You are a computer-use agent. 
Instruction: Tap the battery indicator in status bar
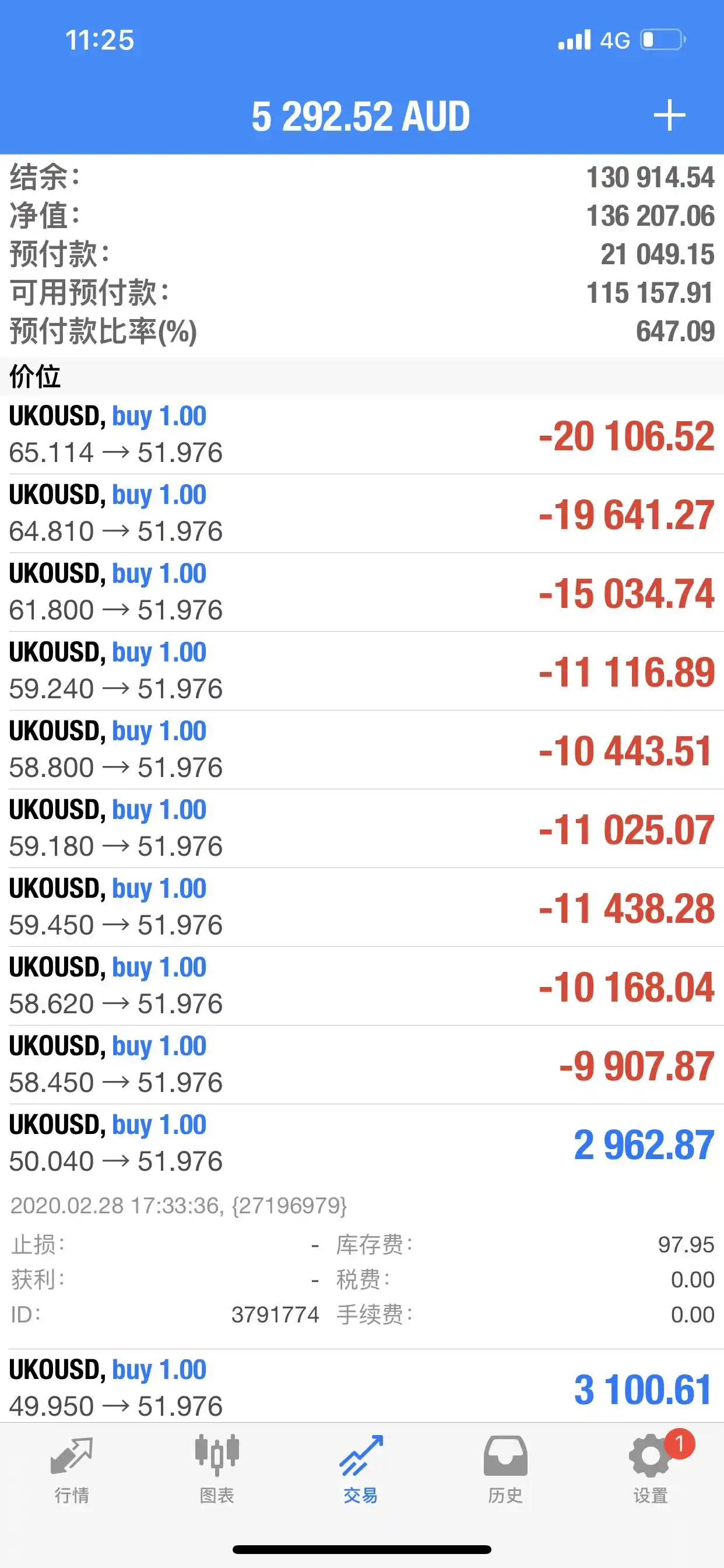click(x=663, y=40)
